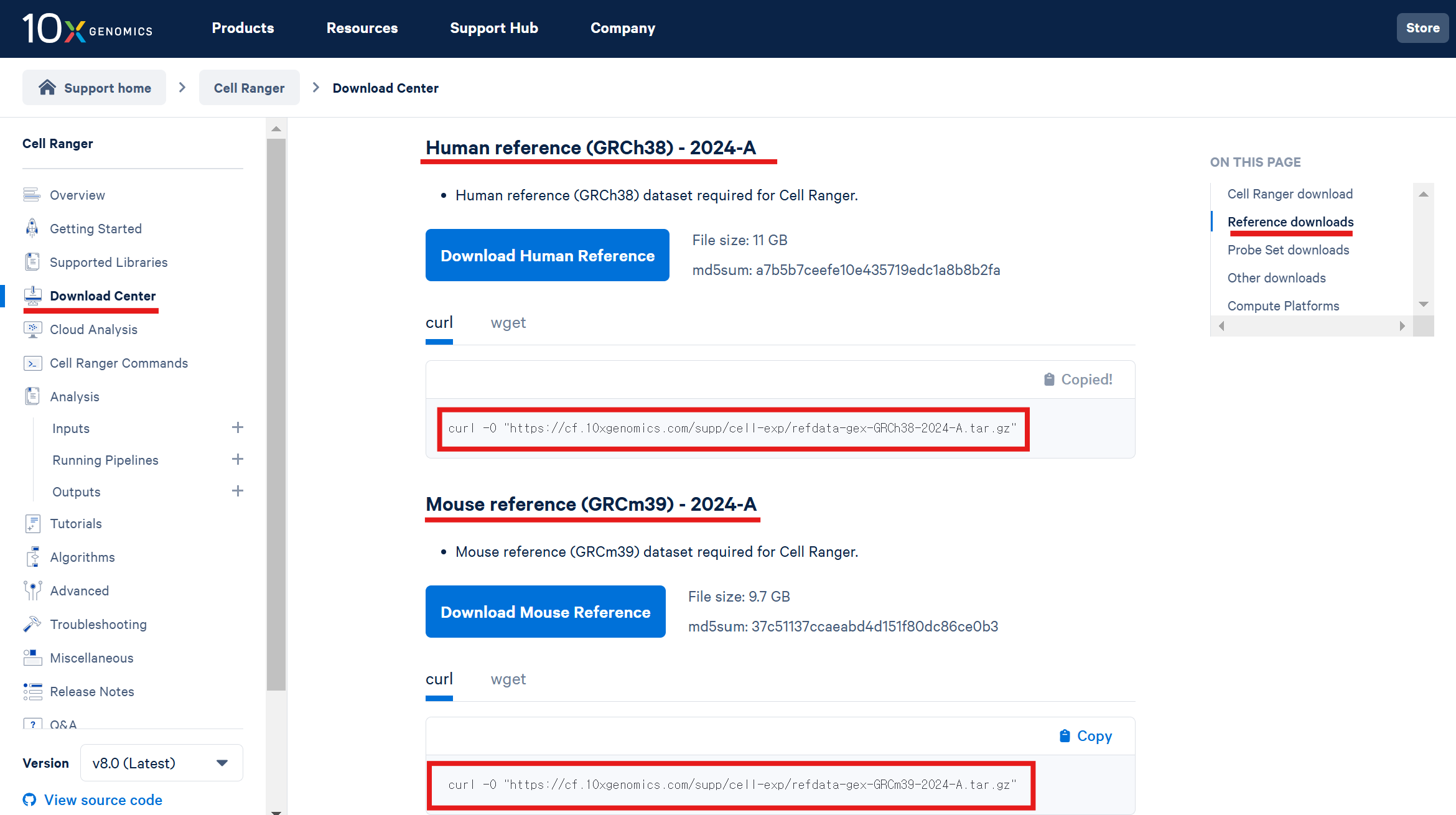Click the Release Notes list icon
This screenshot has width=1456, height=815.
click(x=32, y=691)
